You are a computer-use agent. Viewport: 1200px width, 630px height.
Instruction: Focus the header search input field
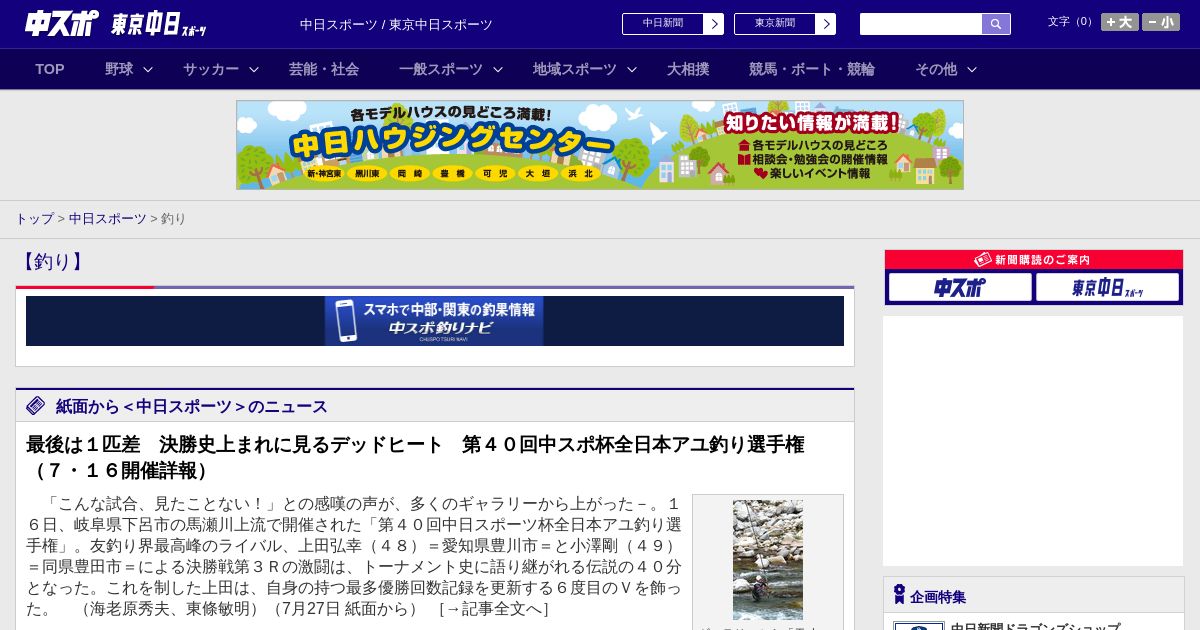(921, 24)
